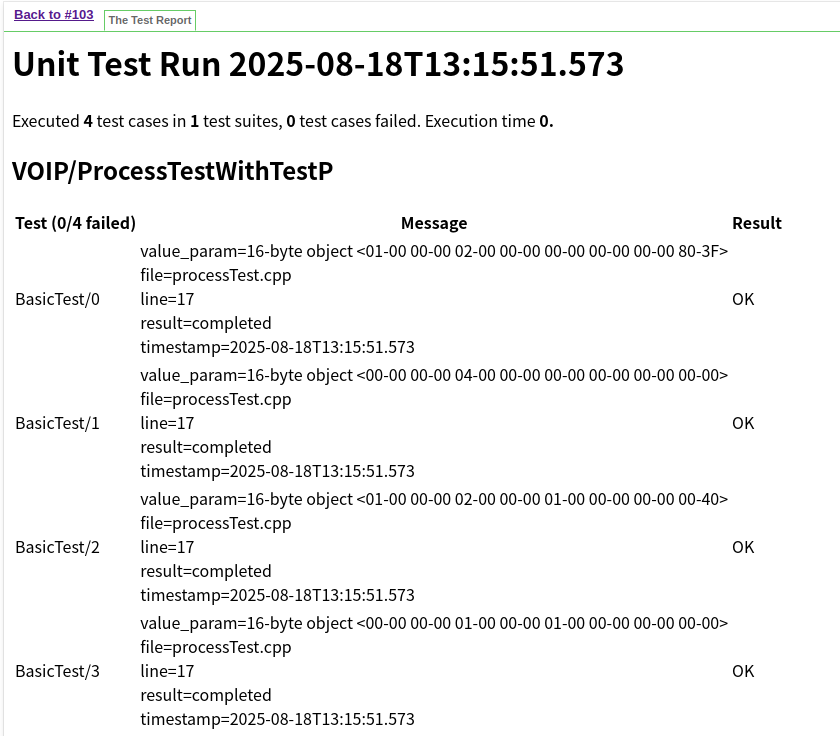Click the OK result for BasicTest/2
Screen dimensions: 840x736
coord(743,547)
